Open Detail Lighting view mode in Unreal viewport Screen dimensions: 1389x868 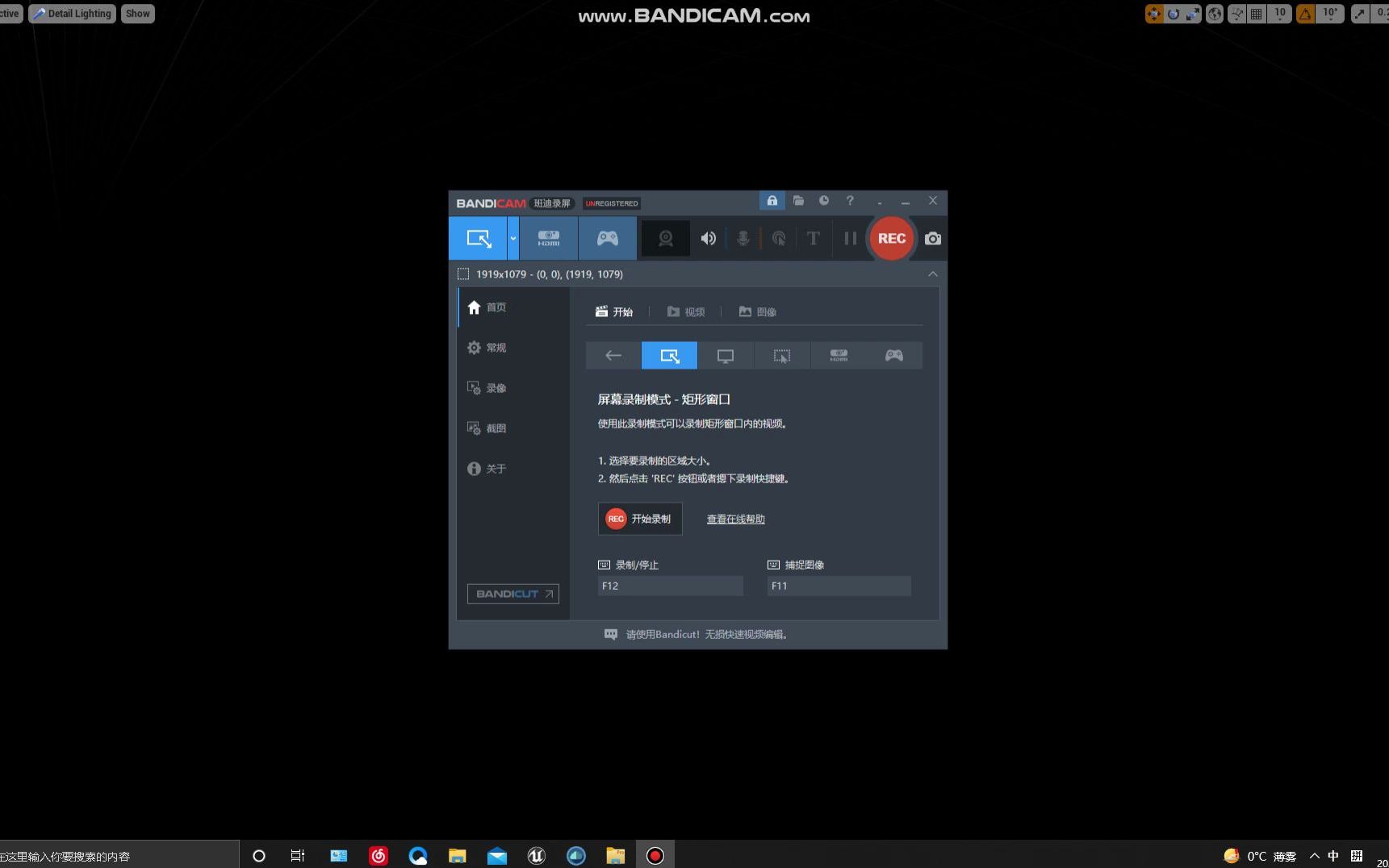[x=73, y=14]
